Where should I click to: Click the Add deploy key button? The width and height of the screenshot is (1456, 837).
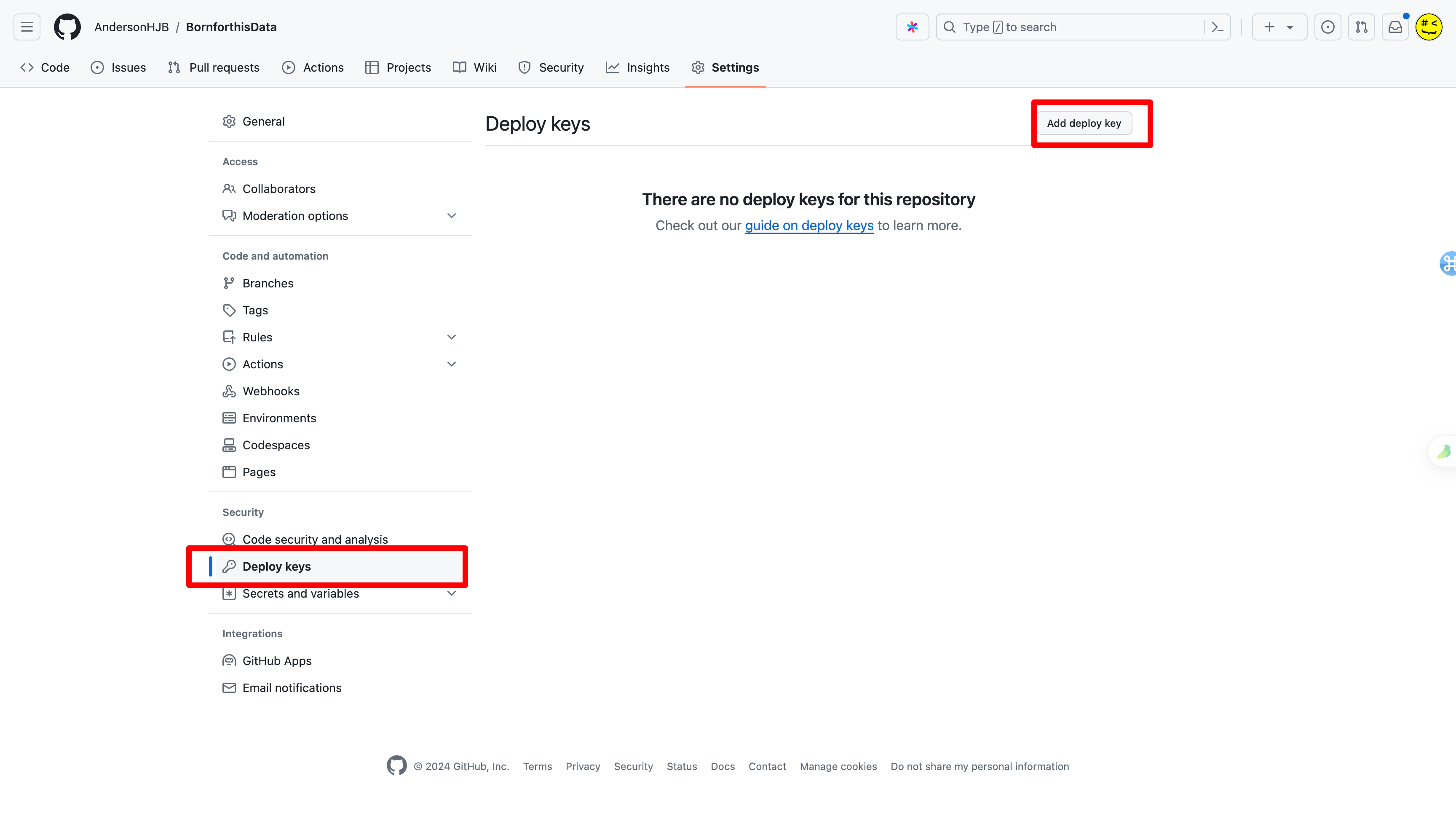[1084, 123]
